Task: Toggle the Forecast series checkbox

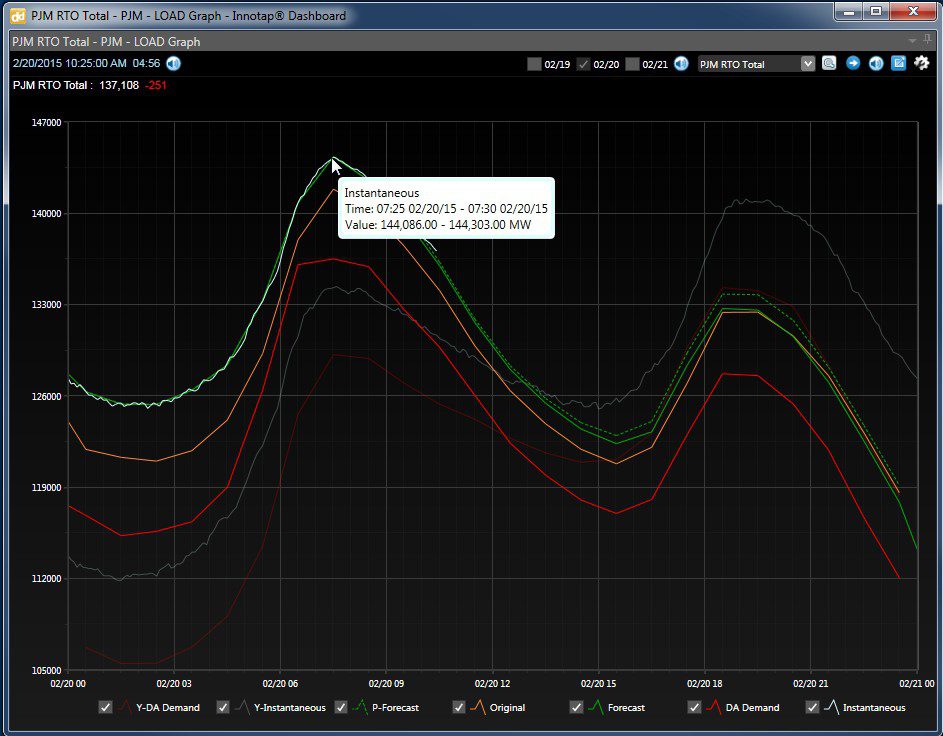Action: (576, 707)
